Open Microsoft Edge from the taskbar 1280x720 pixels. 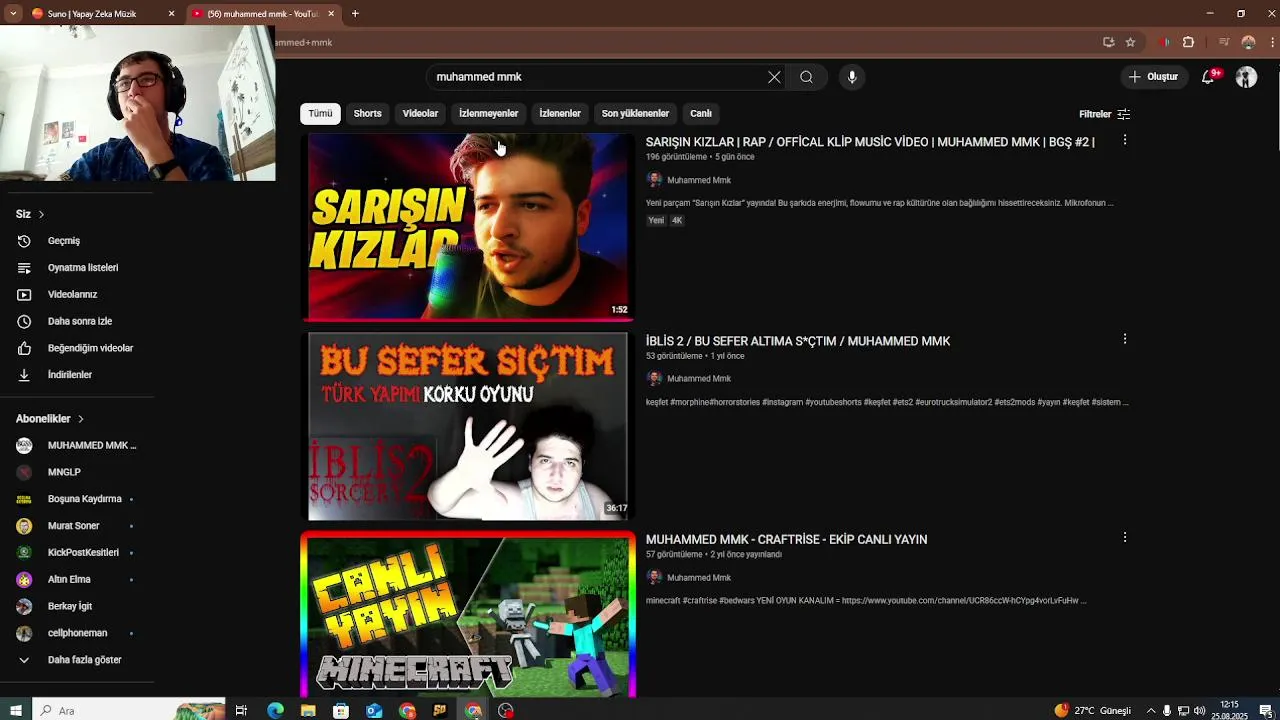click(x=275, y=710)
